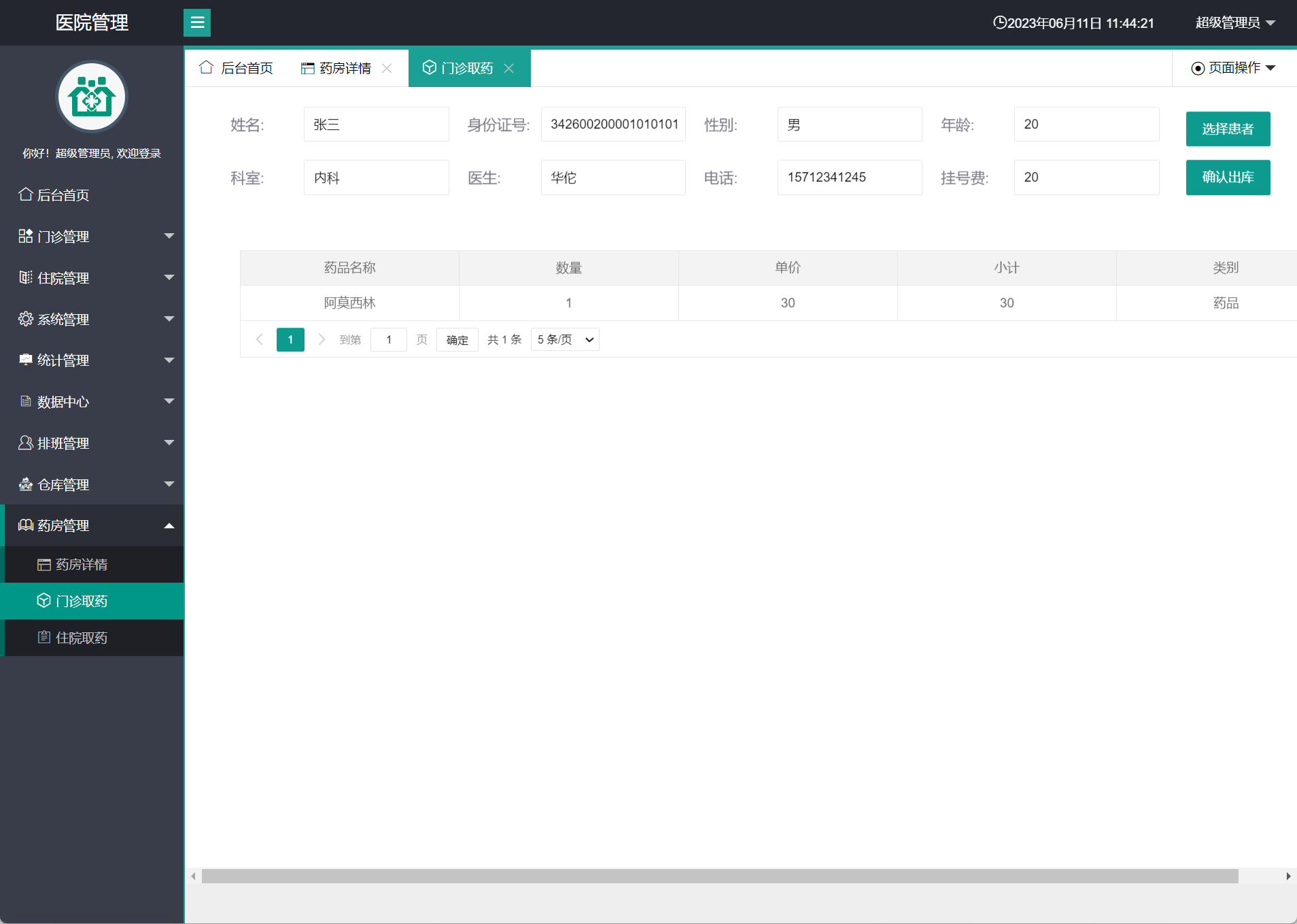Click the 药房详情 tab table icon
This screenshot has height=924, width=1297.
(308, 68)
